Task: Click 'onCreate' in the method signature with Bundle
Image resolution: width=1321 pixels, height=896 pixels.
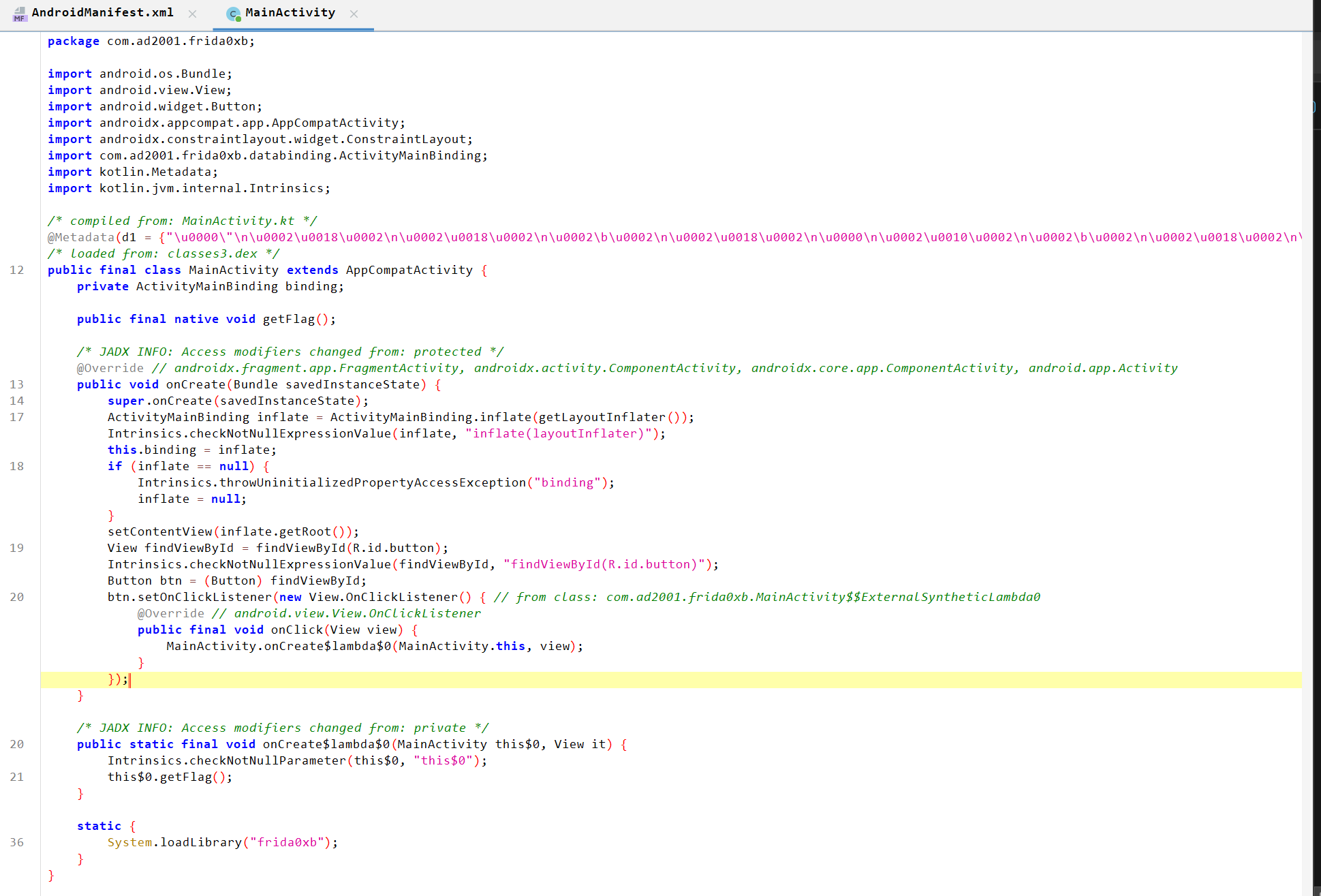Action: coord(196,384)
